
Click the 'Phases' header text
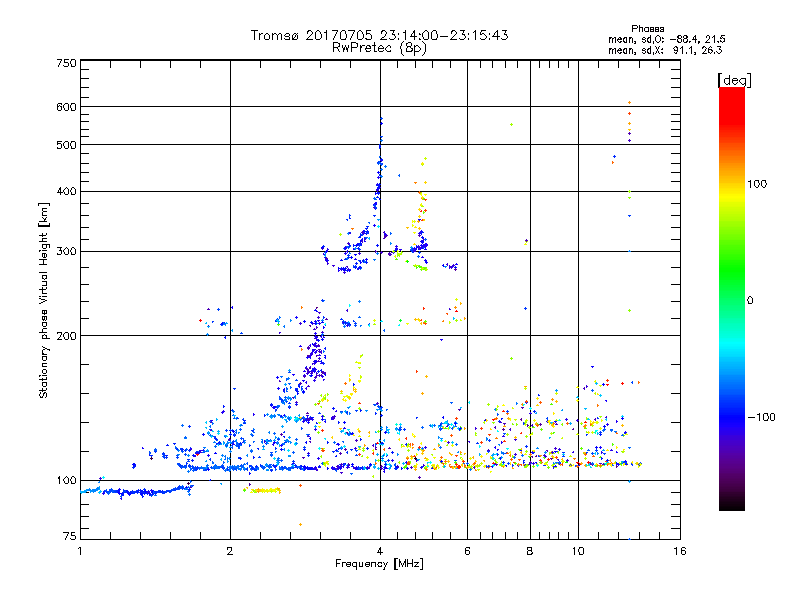(647, 29)
